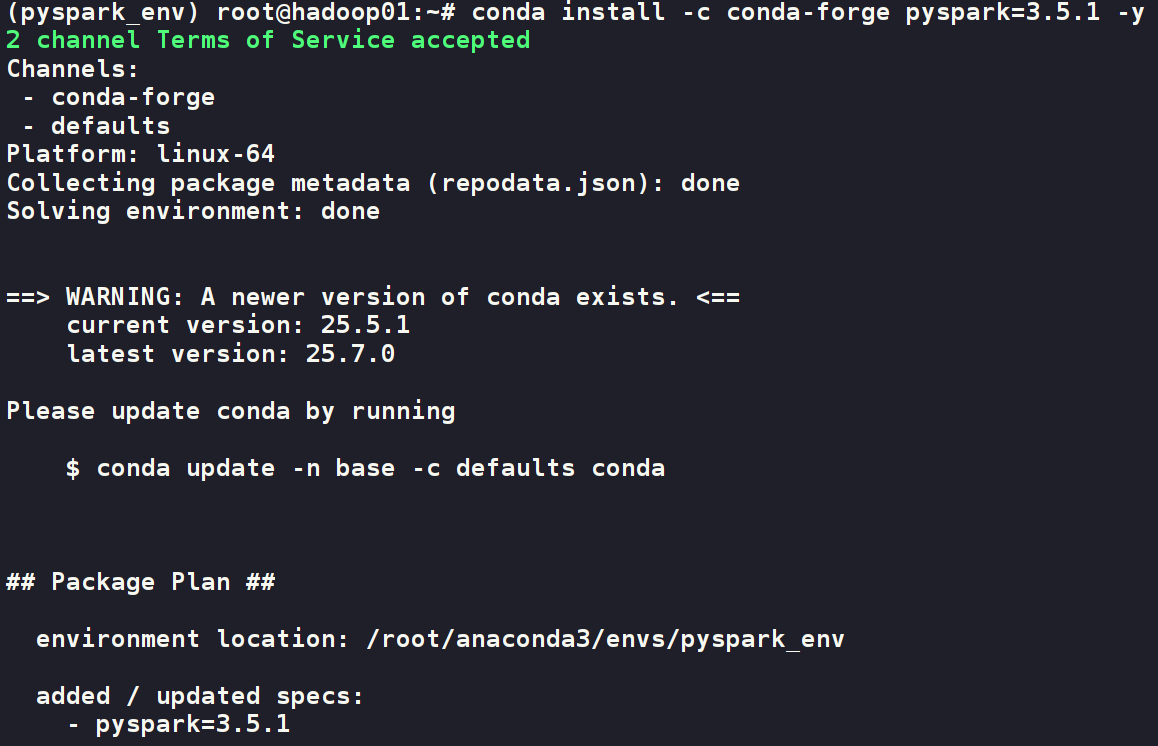Click root@hadoop01 in the shell prompt
Image resolution: width=1158 pixels, height=746 pixels.
click(x=313, y=13)
